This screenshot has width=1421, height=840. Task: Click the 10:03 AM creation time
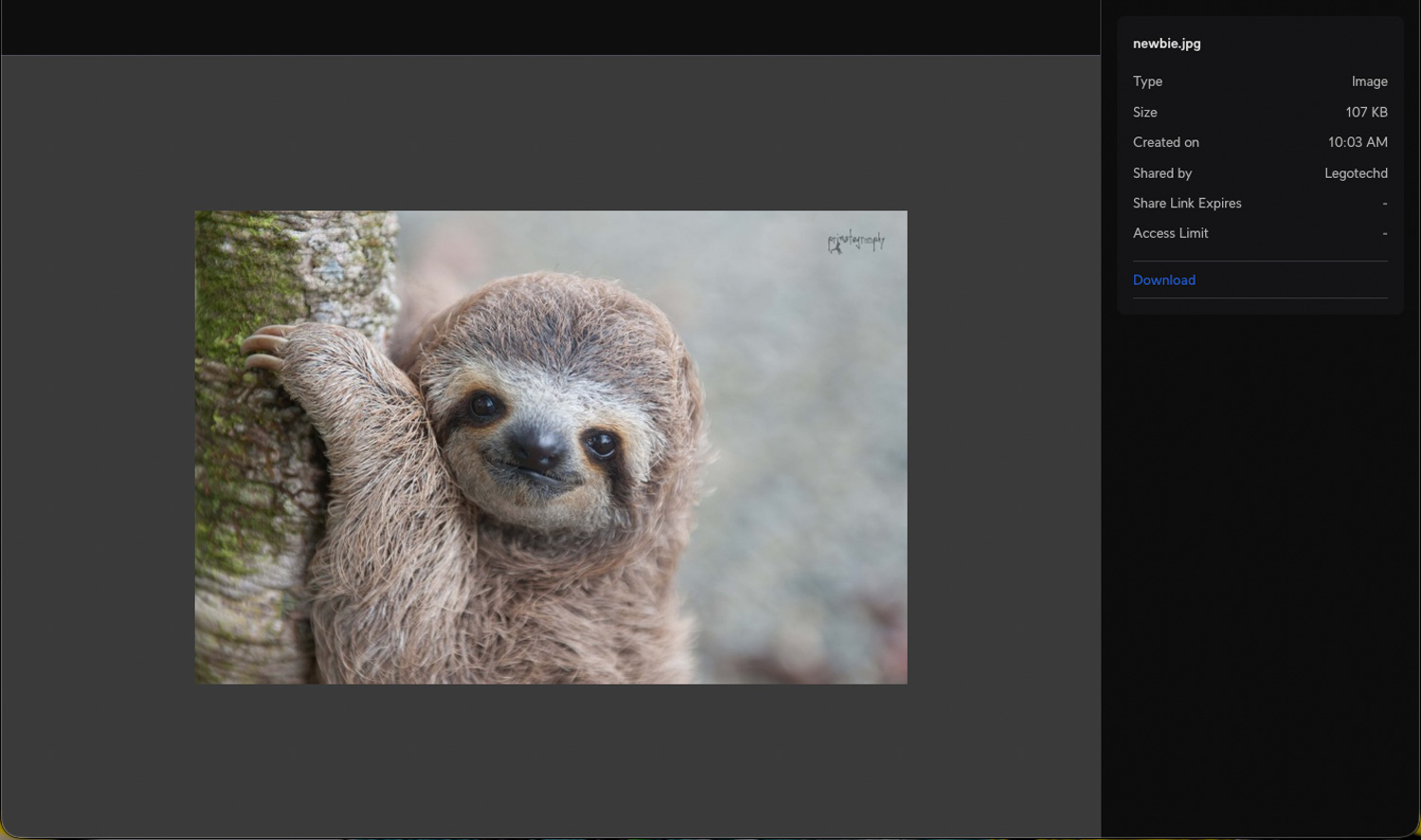[1357, 142]
